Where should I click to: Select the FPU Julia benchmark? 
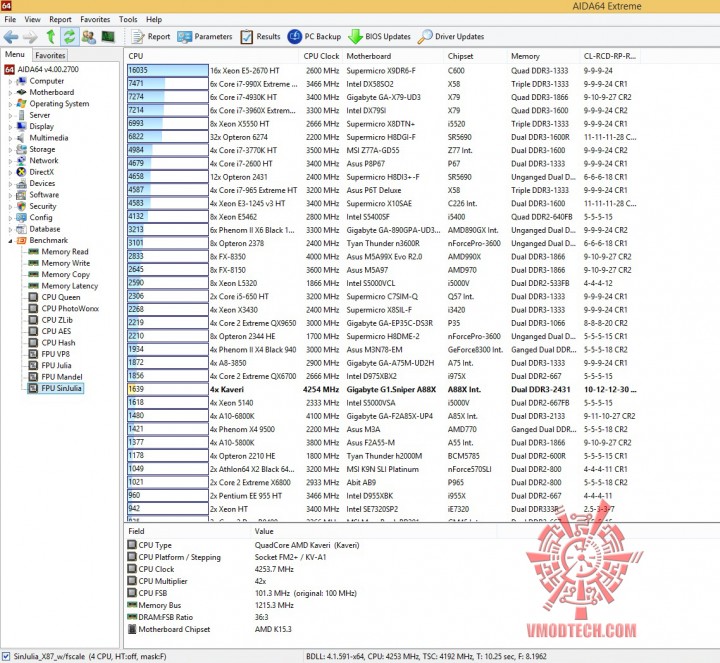tap(56, 365)
